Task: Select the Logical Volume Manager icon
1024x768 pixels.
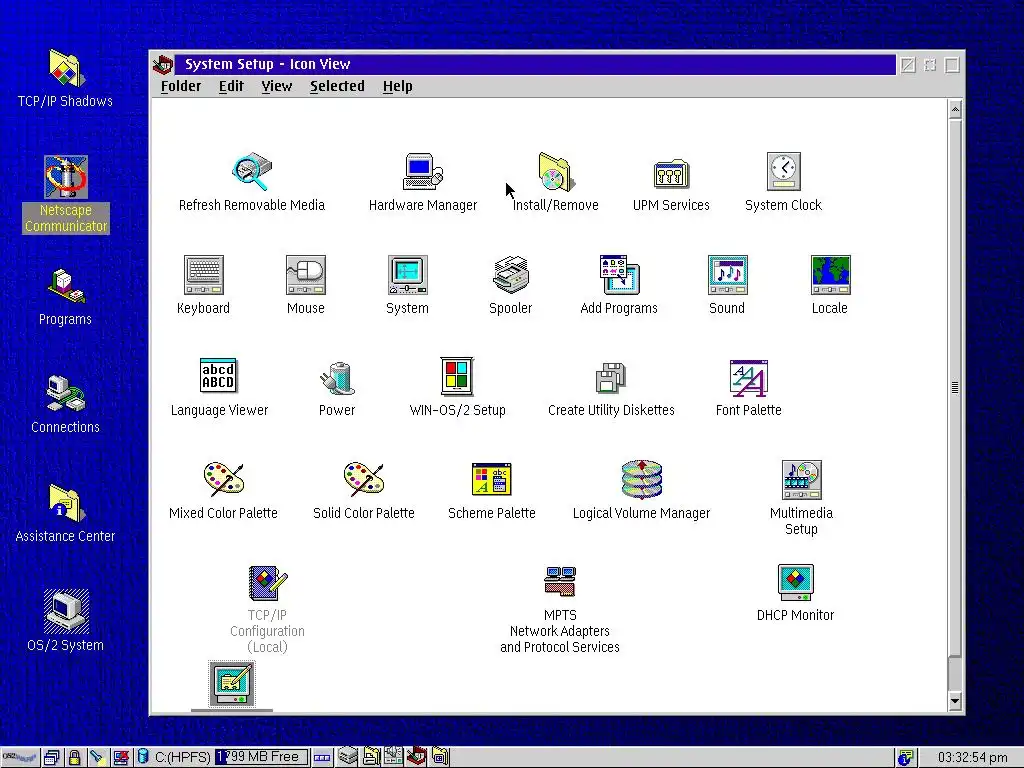Action: (x=641, y=479)
